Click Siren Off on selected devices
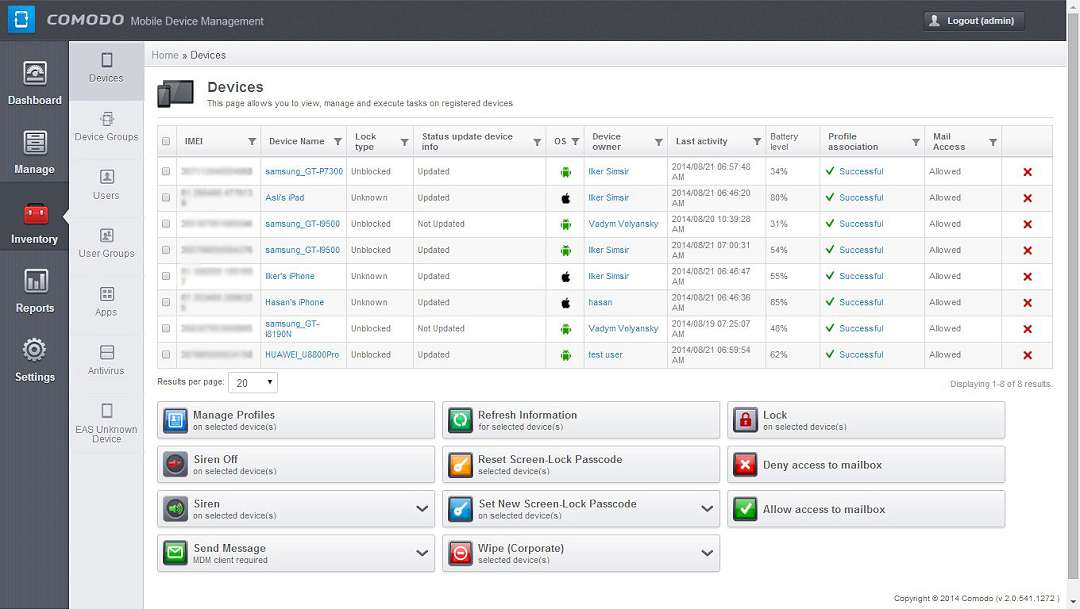The height and width of the screenshot is (609, 1080). click(296, 464)
